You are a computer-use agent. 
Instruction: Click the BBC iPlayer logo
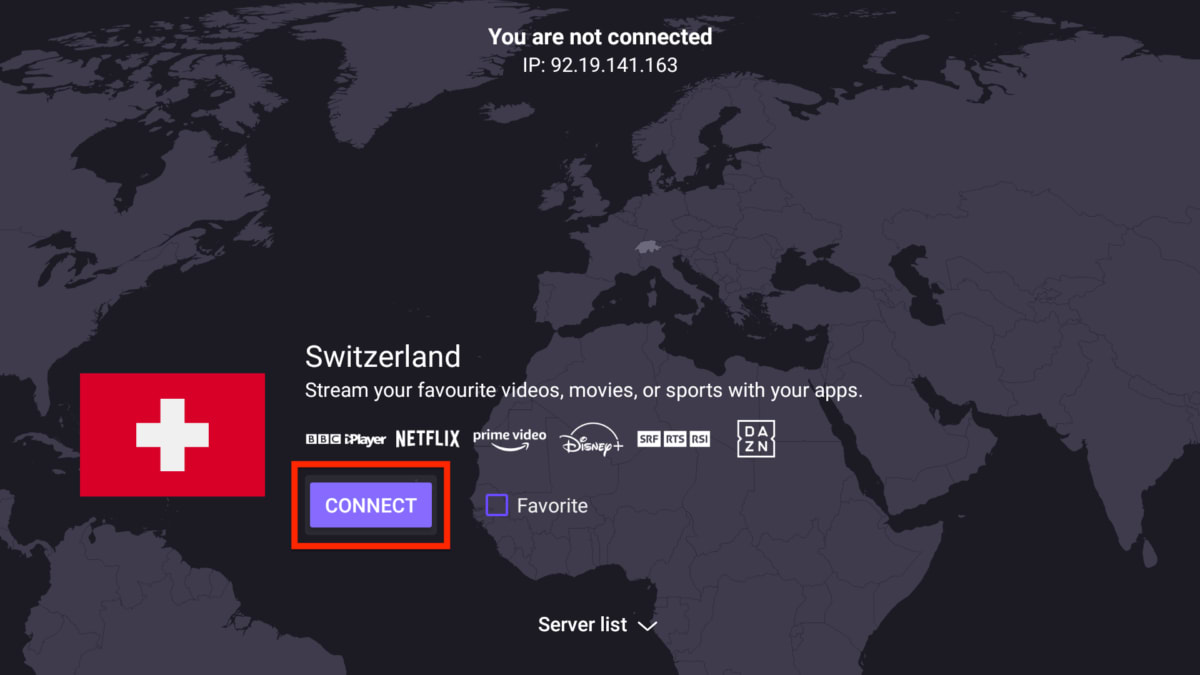(x=345, y=439)
